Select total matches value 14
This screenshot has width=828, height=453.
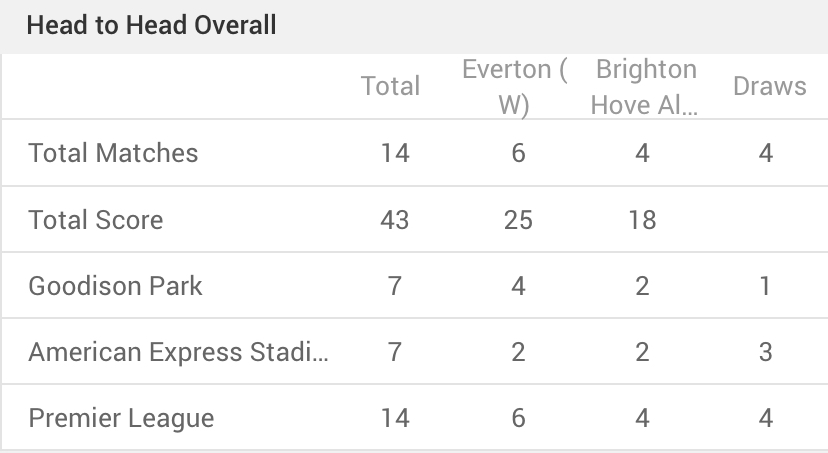(395, 153)
